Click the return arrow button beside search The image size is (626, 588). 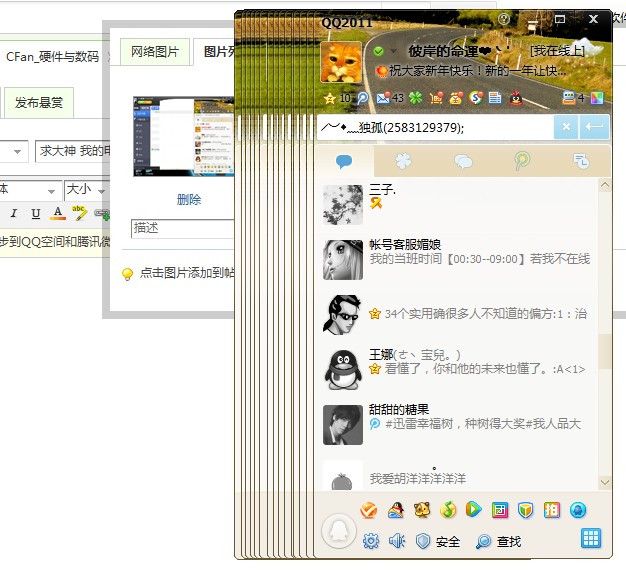pos(594,127)
